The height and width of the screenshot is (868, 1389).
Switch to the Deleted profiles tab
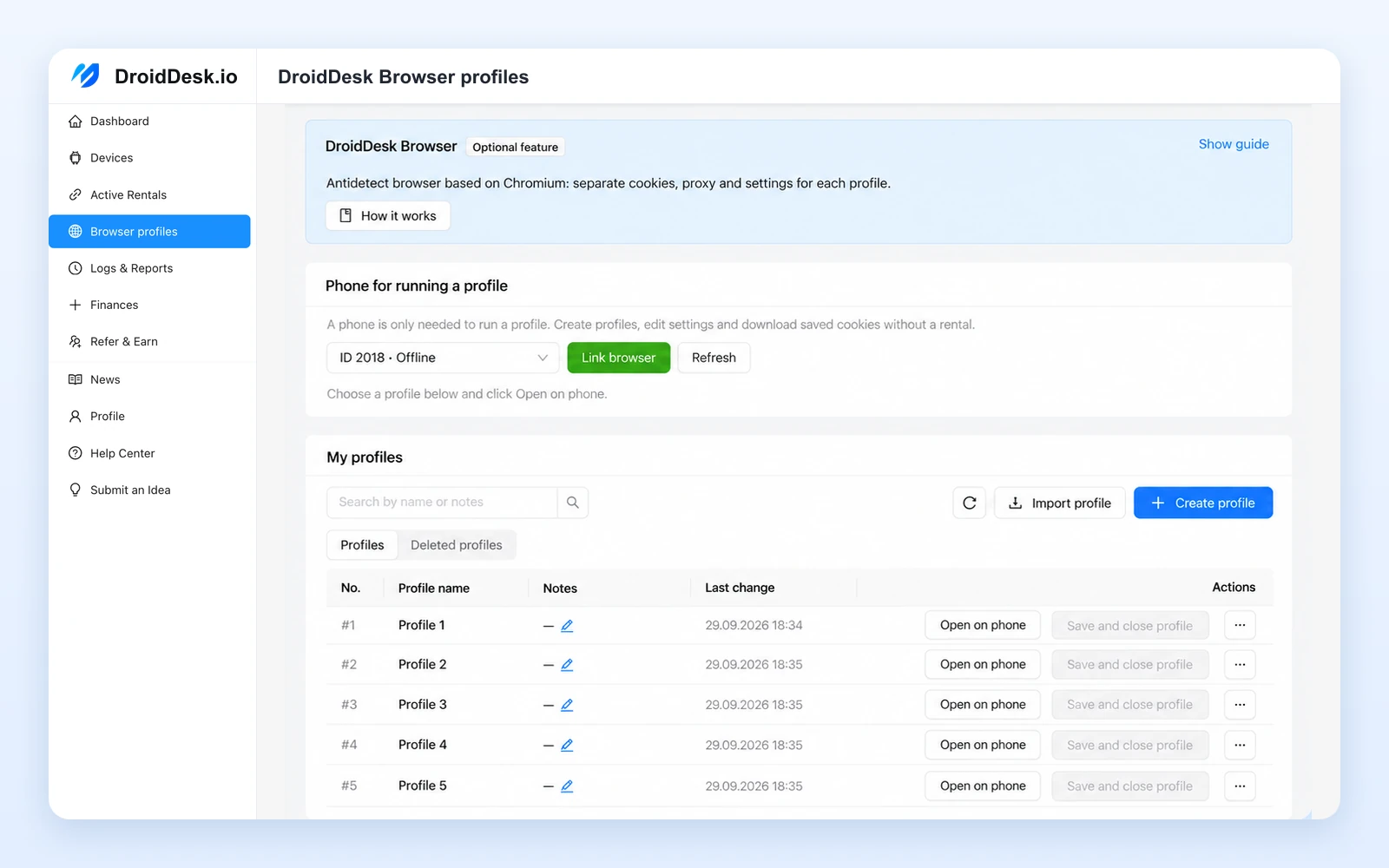click(457, 545)
